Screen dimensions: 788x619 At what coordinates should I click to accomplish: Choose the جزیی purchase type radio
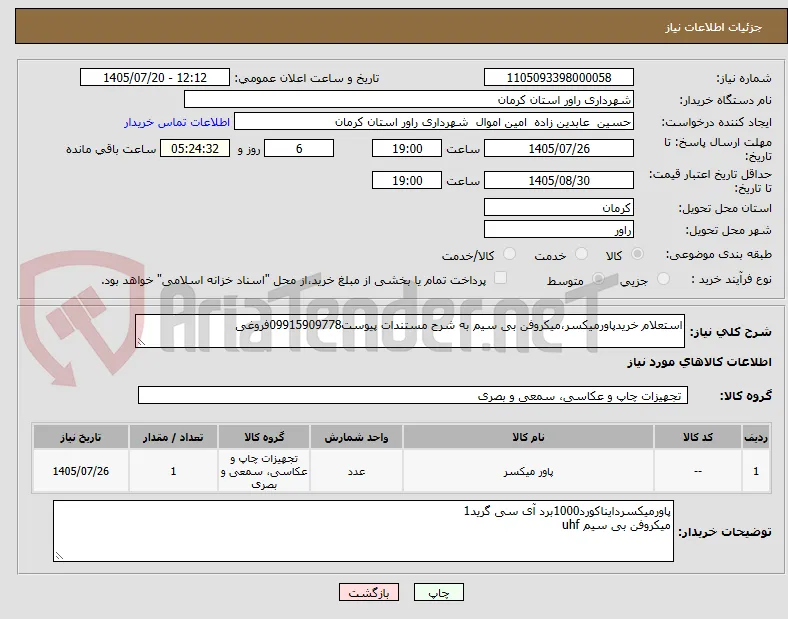point(663,279)
